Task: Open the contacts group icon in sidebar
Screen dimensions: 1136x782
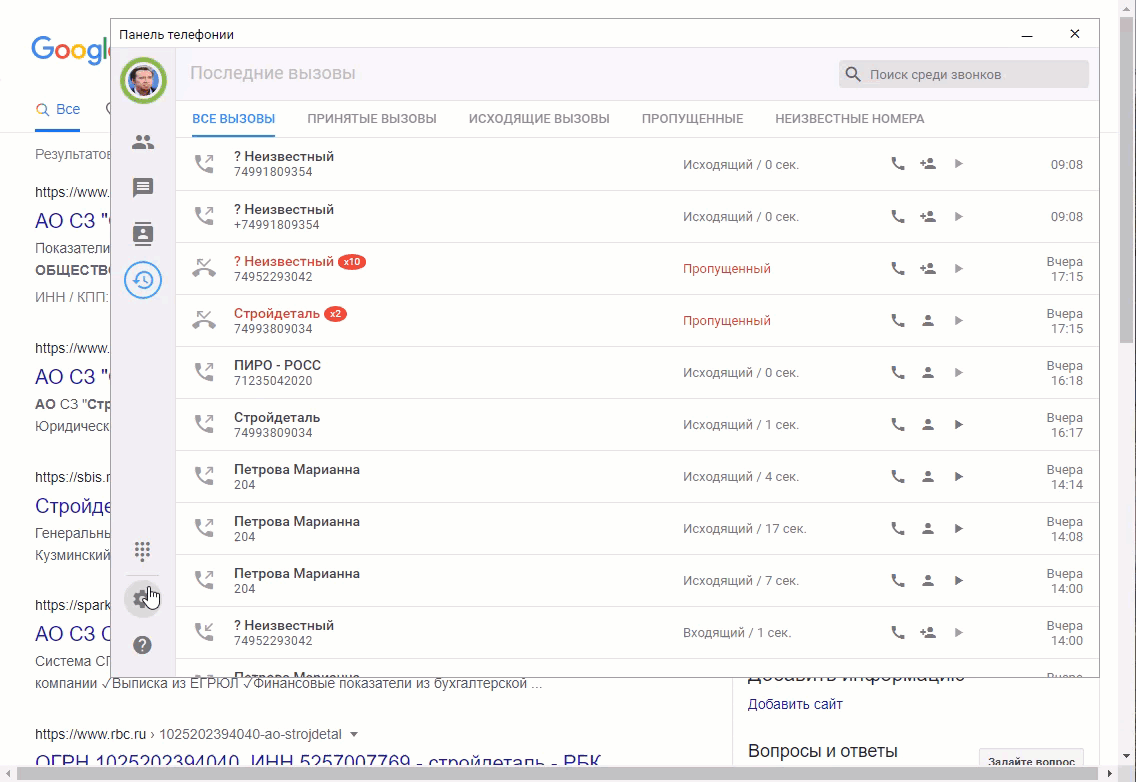Action: [x=143, y=142]
